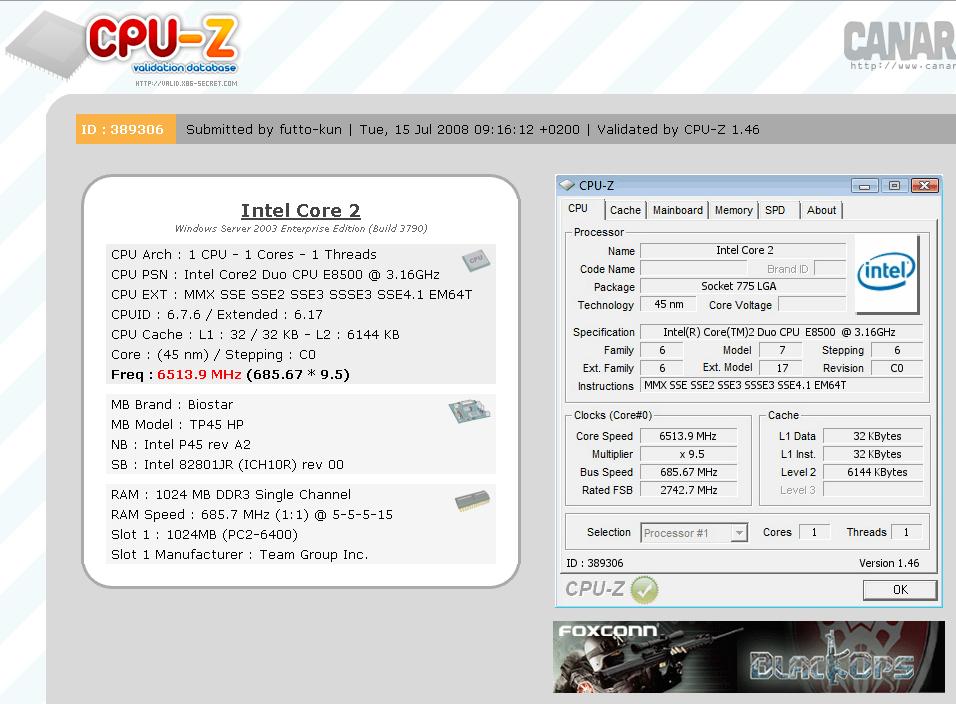This screenshot has height=704, width=956.
Task: Click the empty Core Voltage field
Action: click(x=812, y=304)
